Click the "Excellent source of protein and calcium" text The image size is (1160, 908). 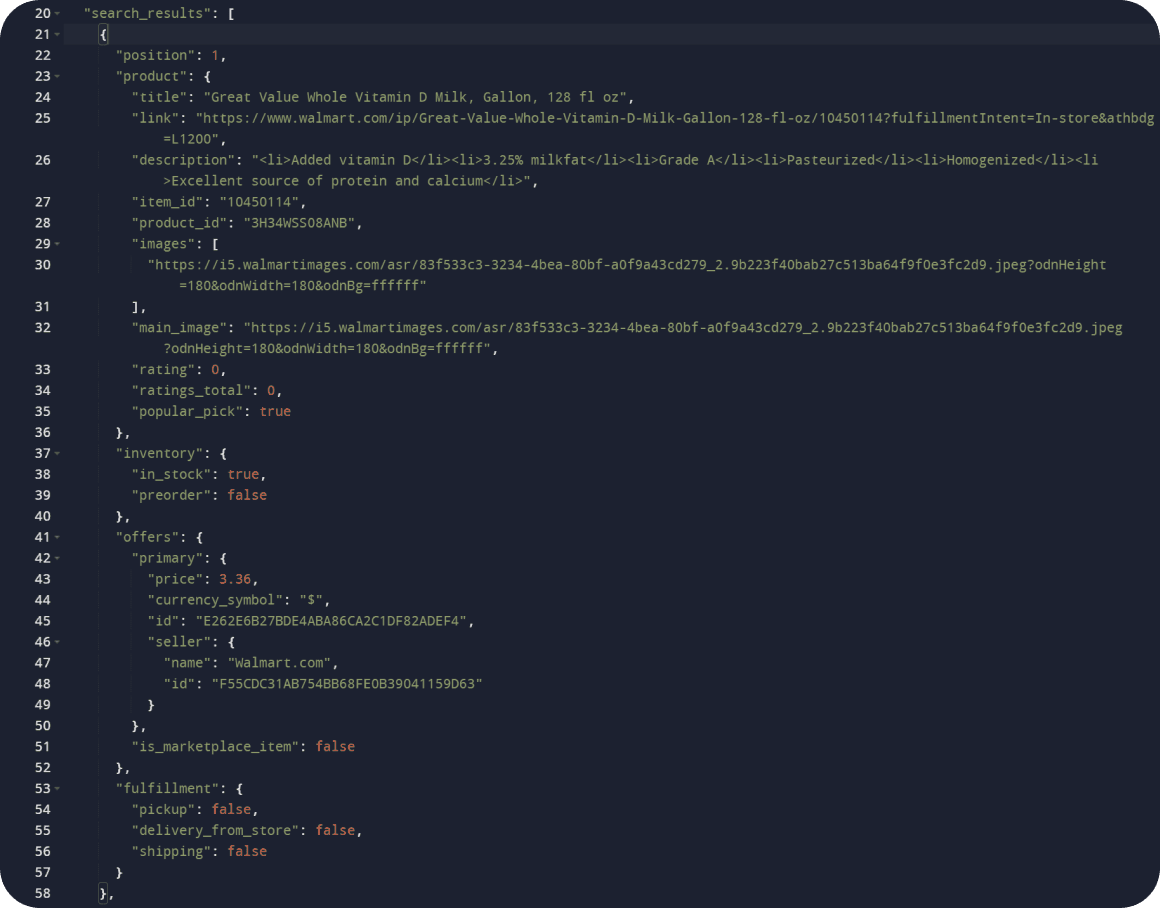click(x=327, y=181)
